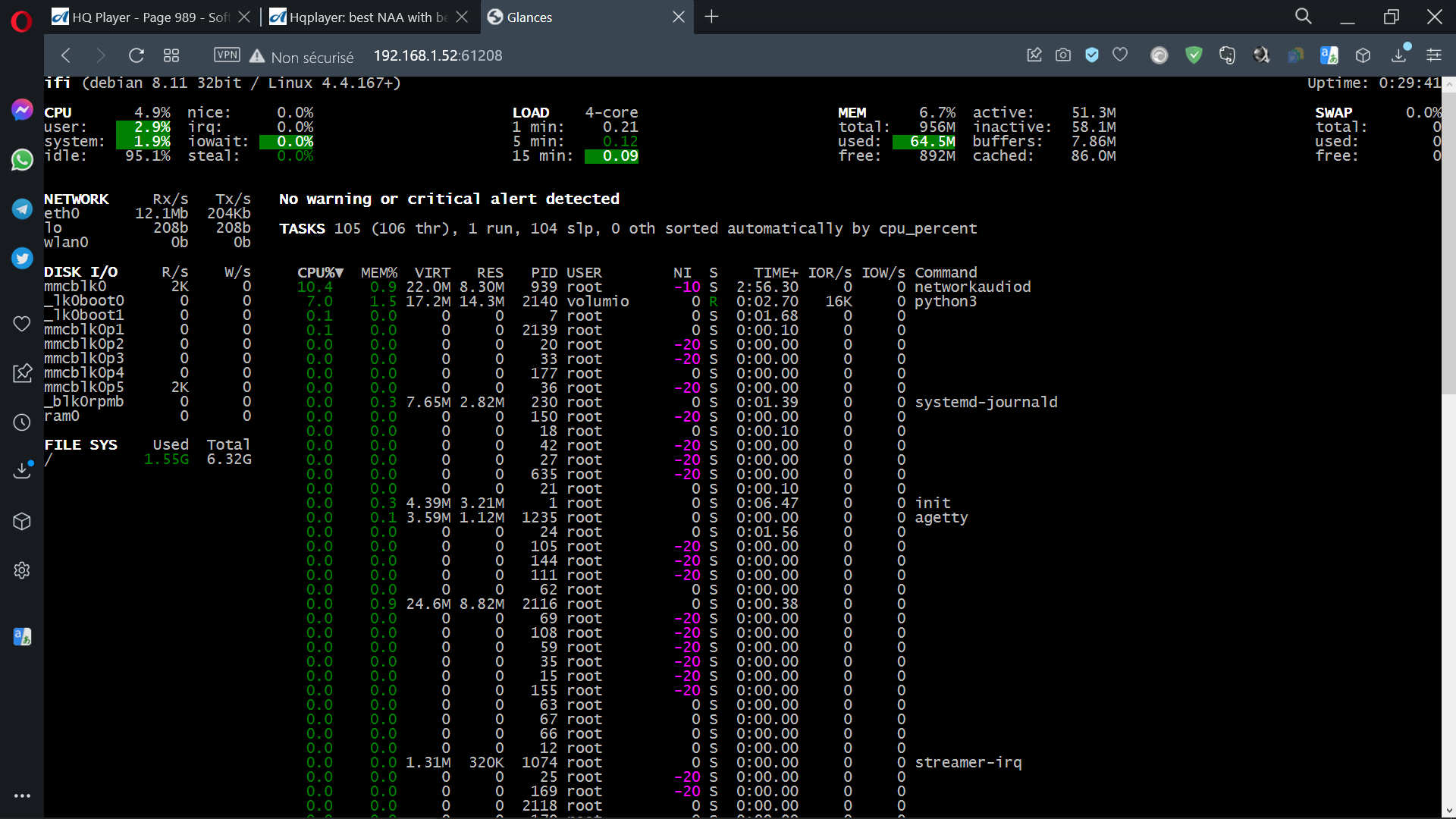Screen dimensions: 1456x819
Task: Open Easy Setup menu button
Action: (x=1434, y=55)
